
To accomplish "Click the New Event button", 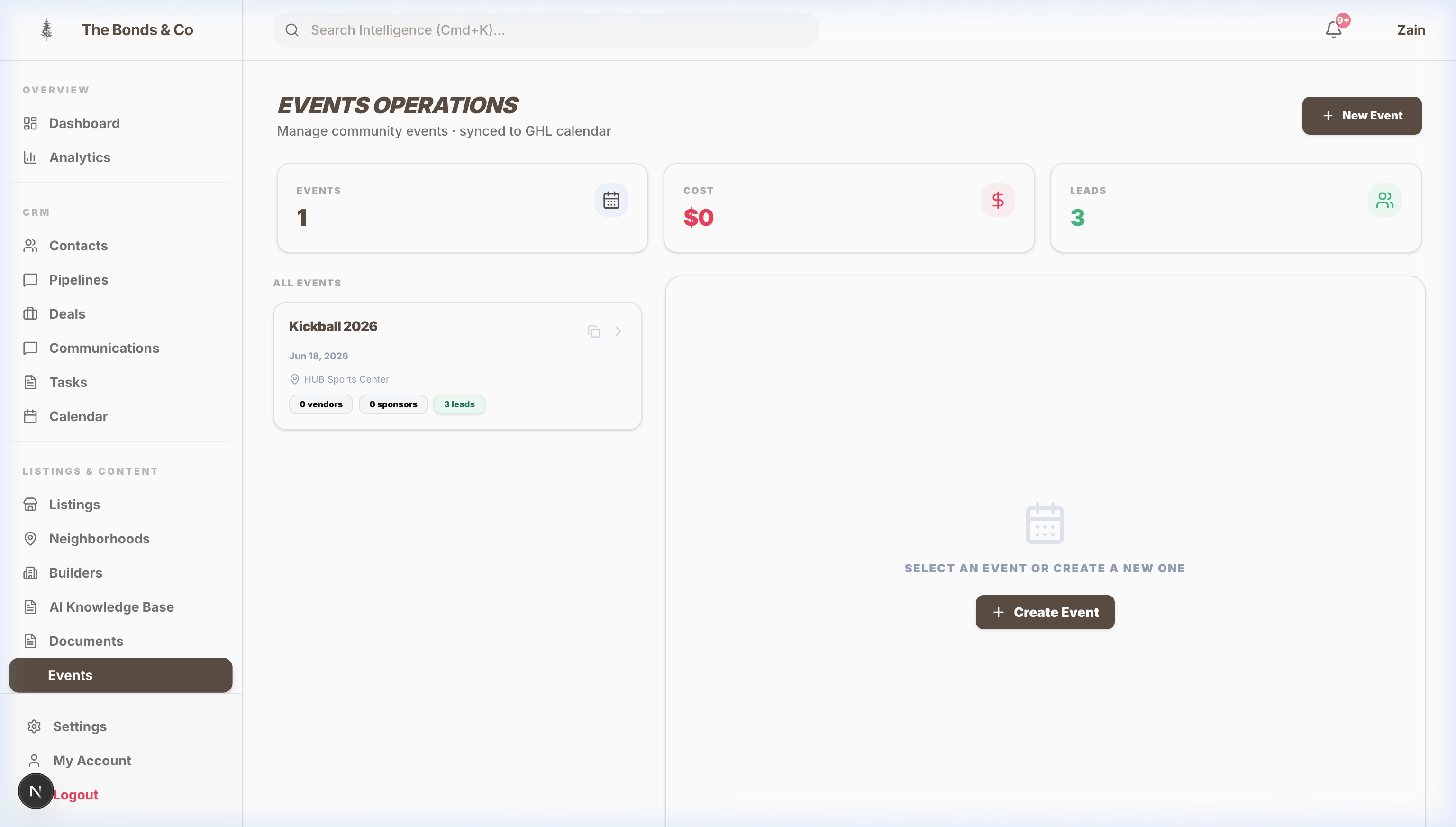I will (1361, 115).
